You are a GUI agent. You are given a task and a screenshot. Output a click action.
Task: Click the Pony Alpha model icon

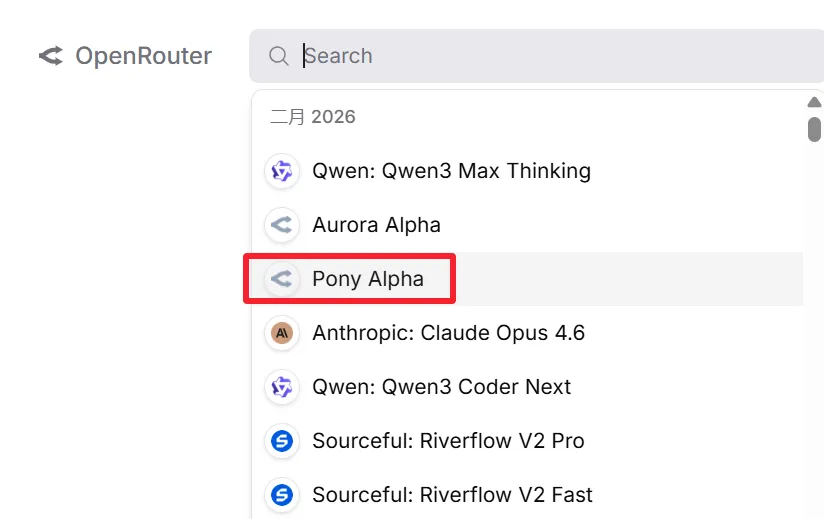pyautogui.click(x=282, y=279)
